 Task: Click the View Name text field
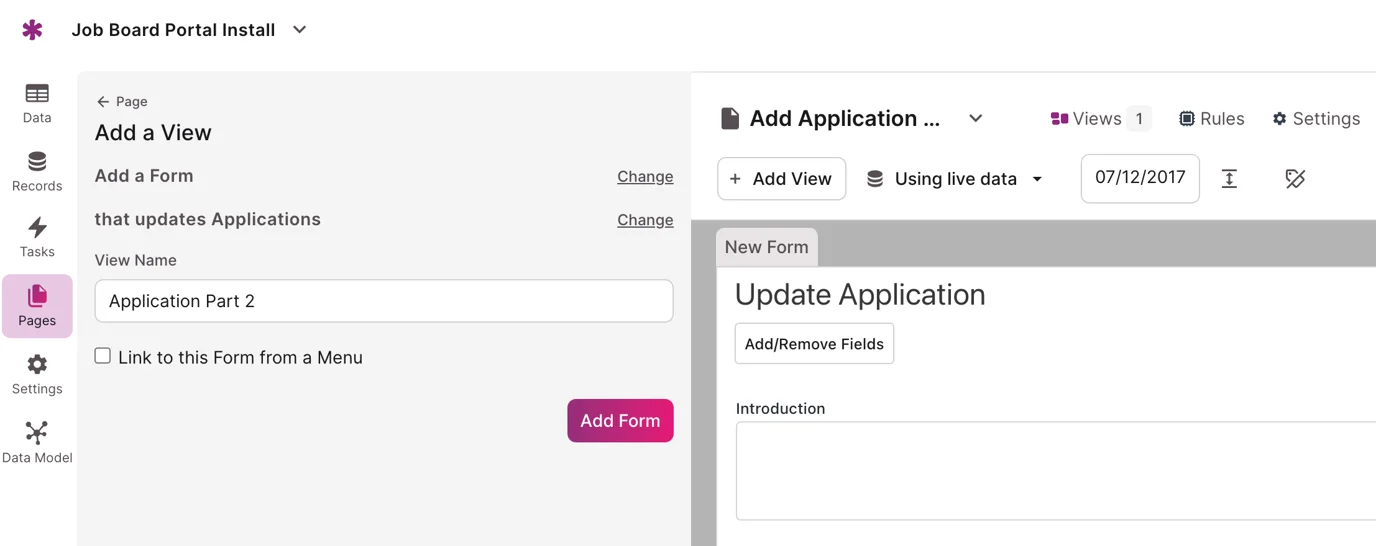click(x=383, y=301)
